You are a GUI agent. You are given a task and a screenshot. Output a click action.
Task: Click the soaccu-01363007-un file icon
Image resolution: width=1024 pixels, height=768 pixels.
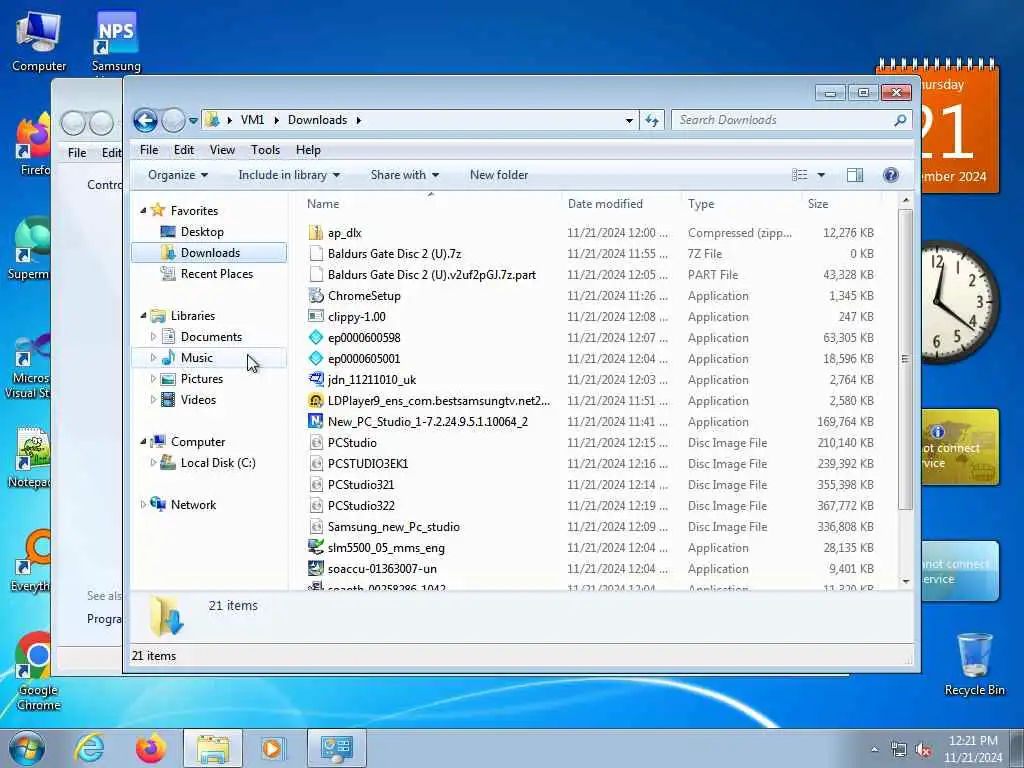pos(315,568)
